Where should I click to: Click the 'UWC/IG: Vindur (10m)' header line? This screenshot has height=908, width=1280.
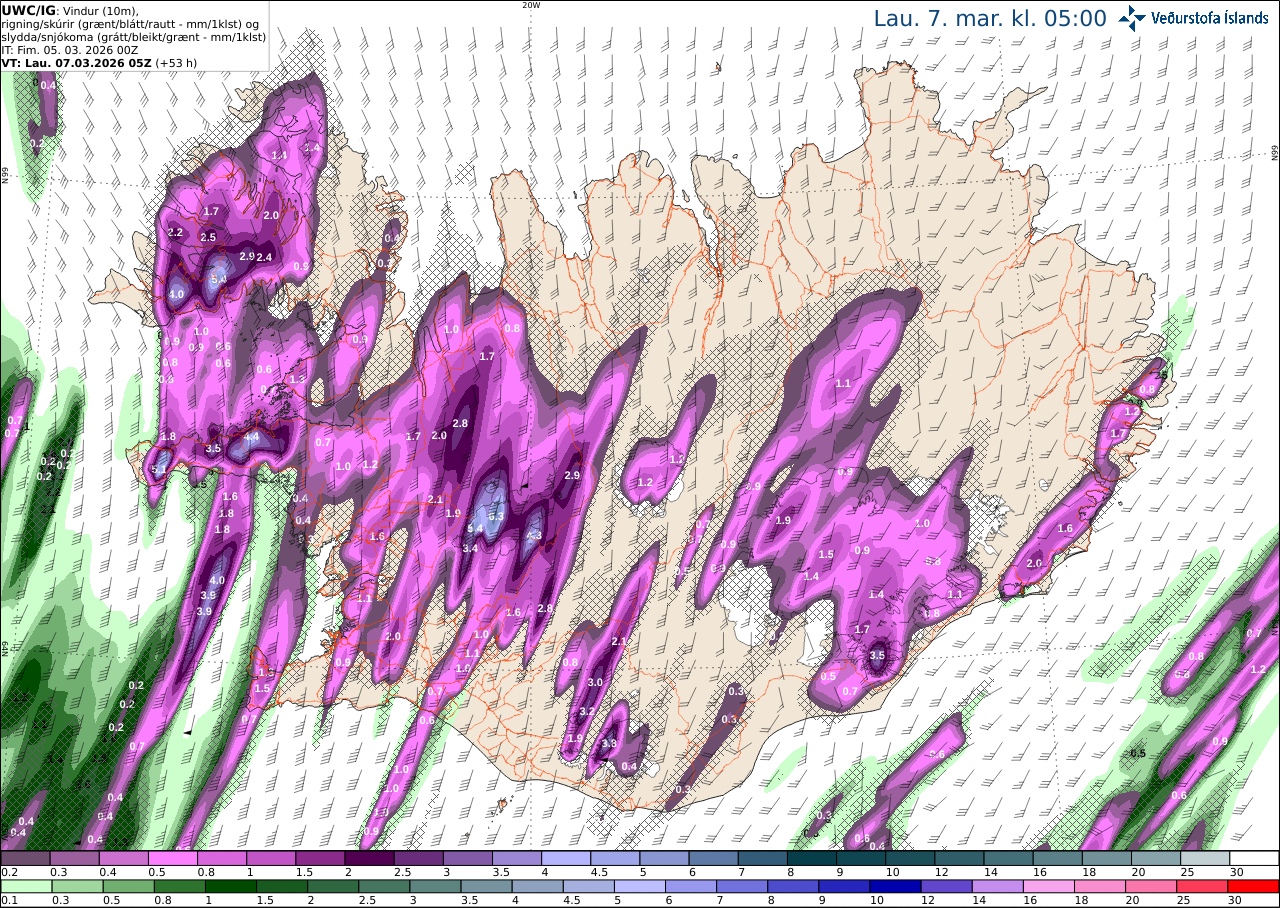[70, 11]
